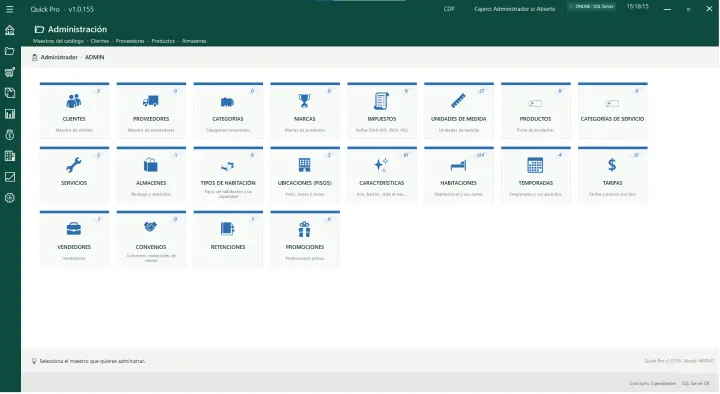Open the folder sidebar icon
The height and width of the screenshot is (394, 720).
pyautogui.click(x=10, y=51)
